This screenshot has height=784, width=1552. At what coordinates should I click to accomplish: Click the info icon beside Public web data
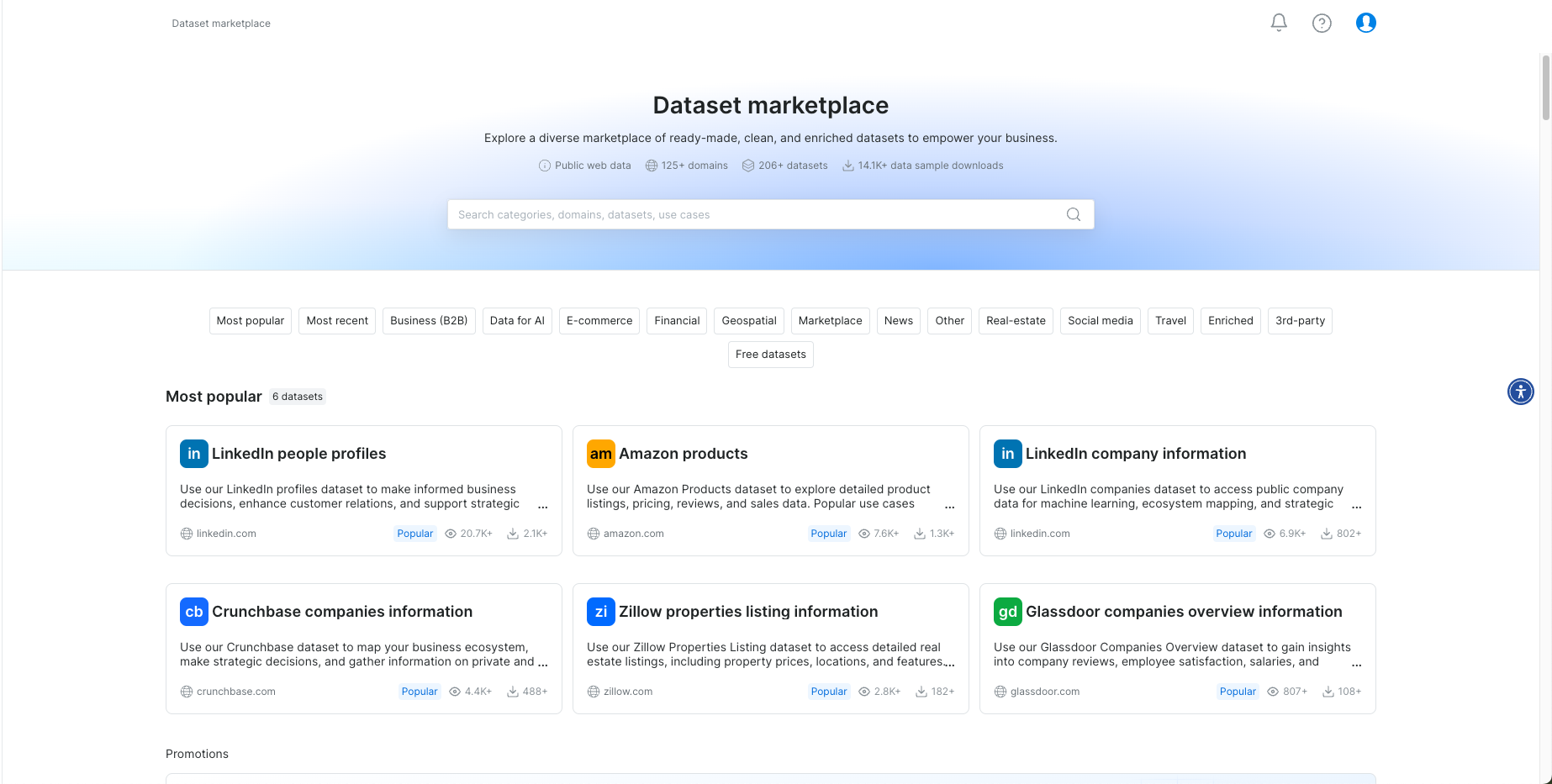pos(545,166)
